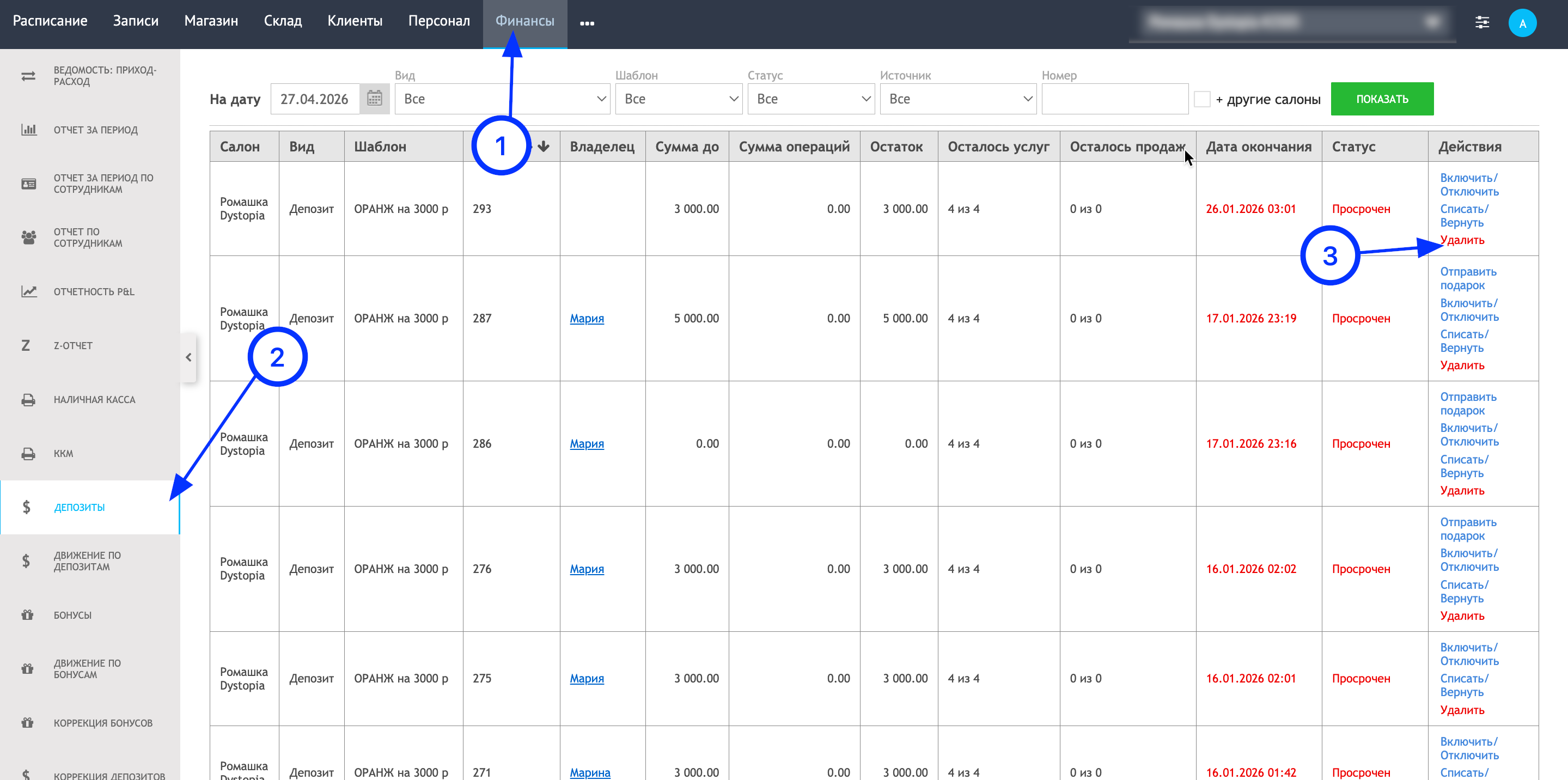Expand the Источник filter dropdown
This screenshot has width=1568, height=780.
(x=958, y=99)
